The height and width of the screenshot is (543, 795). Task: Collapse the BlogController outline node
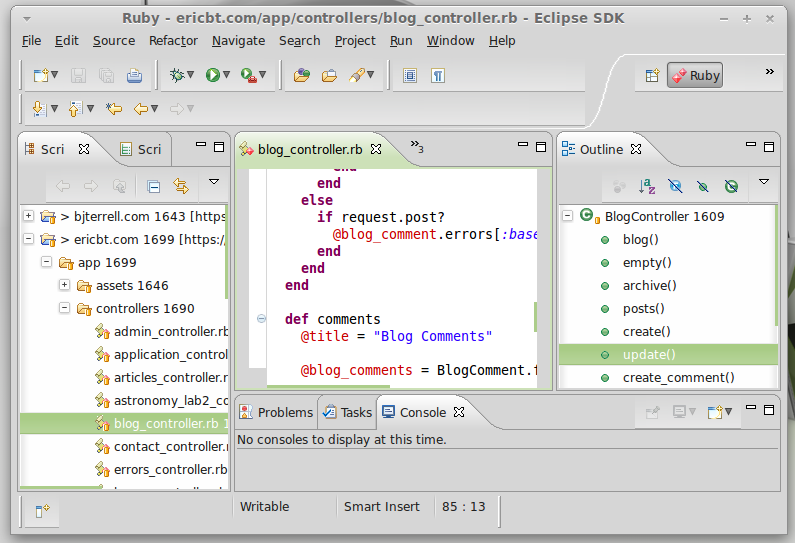[x=567, y=216]
